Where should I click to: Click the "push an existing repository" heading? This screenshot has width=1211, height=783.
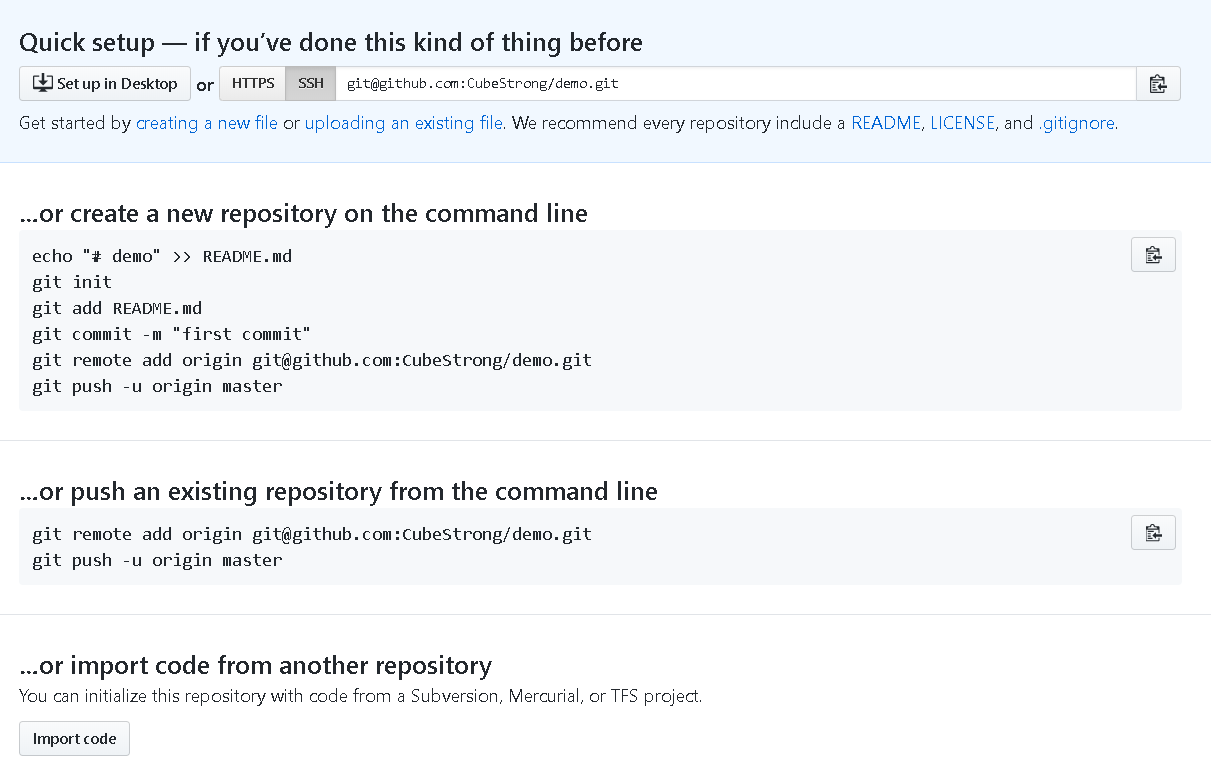point(338,492)
